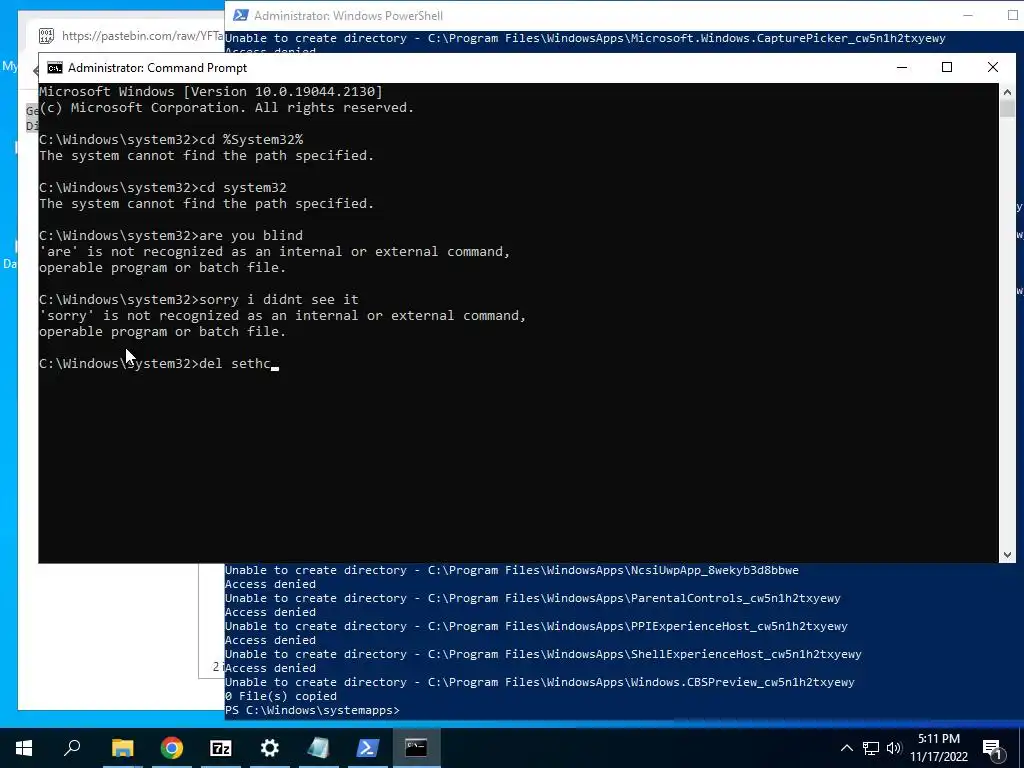This screenshot has width=1024, height=768.
Task: Open the Action Center notifications icon
Action: 993,748
